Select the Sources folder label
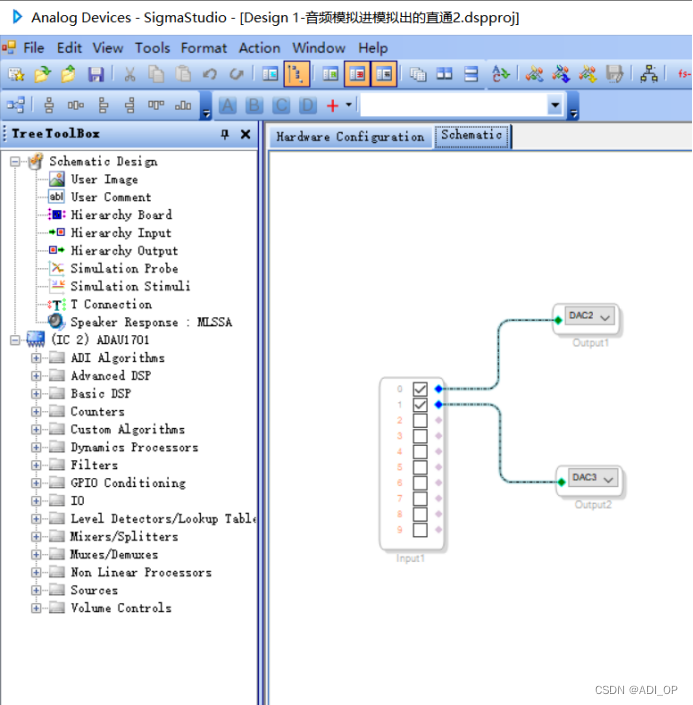Viewport: 693px width, 705px height. tap(94, 590)
